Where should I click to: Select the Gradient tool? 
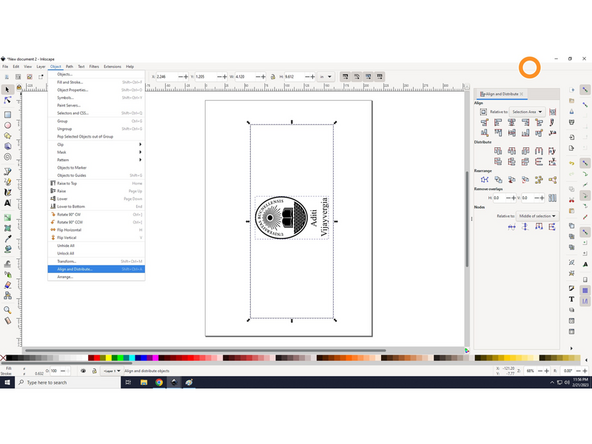pyautogui.click(x=7, y=217)
